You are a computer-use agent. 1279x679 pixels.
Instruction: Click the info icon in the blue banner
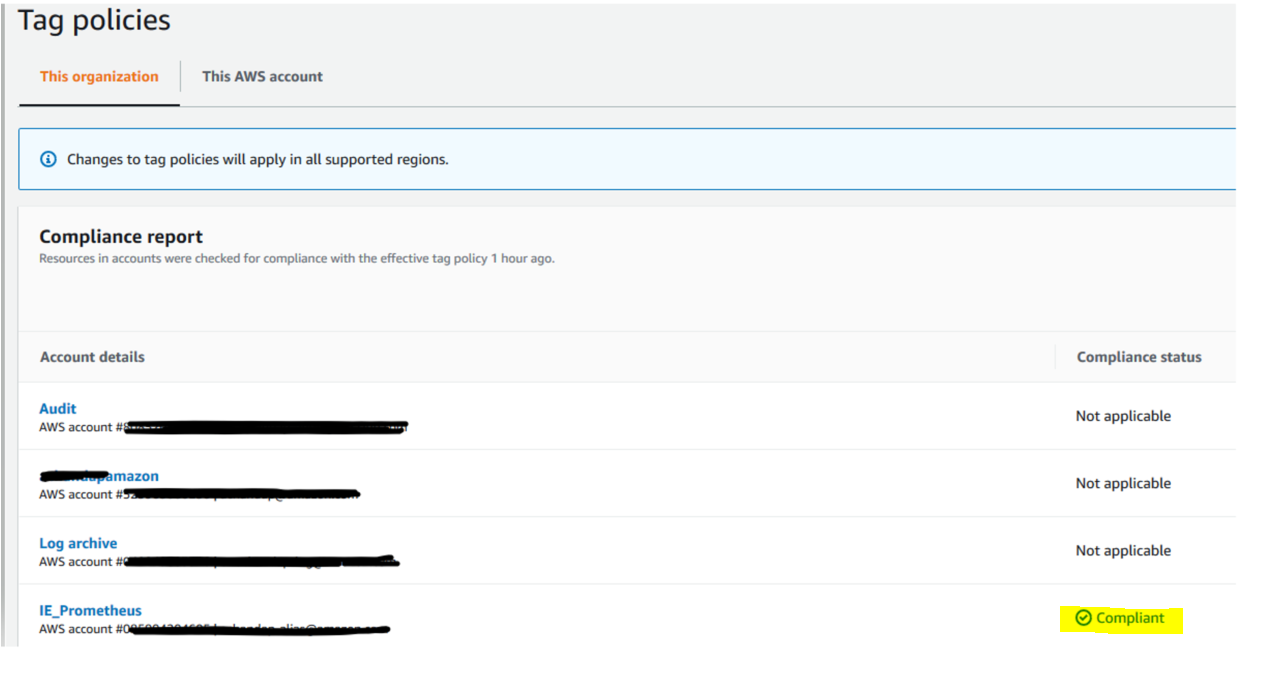pyautogui.click(x=47, y=159)
